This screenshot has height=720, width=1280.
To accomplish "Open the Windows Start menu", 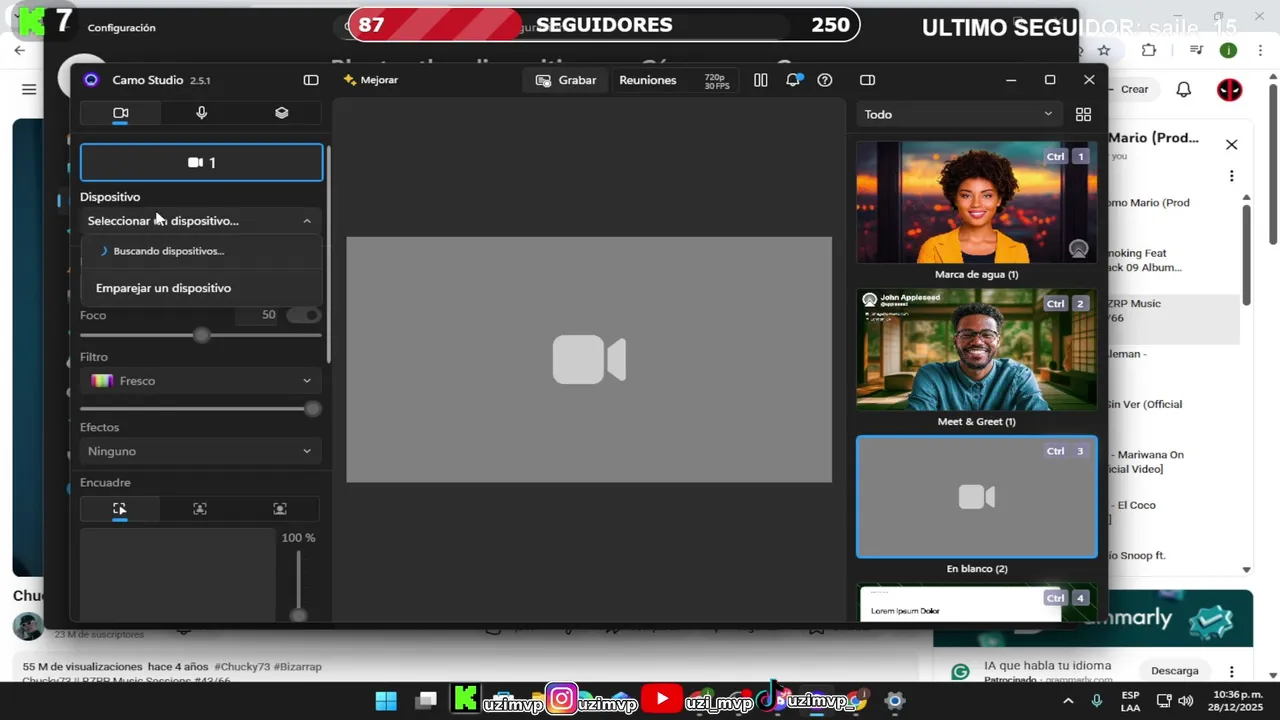I will [x=386, y=701].
